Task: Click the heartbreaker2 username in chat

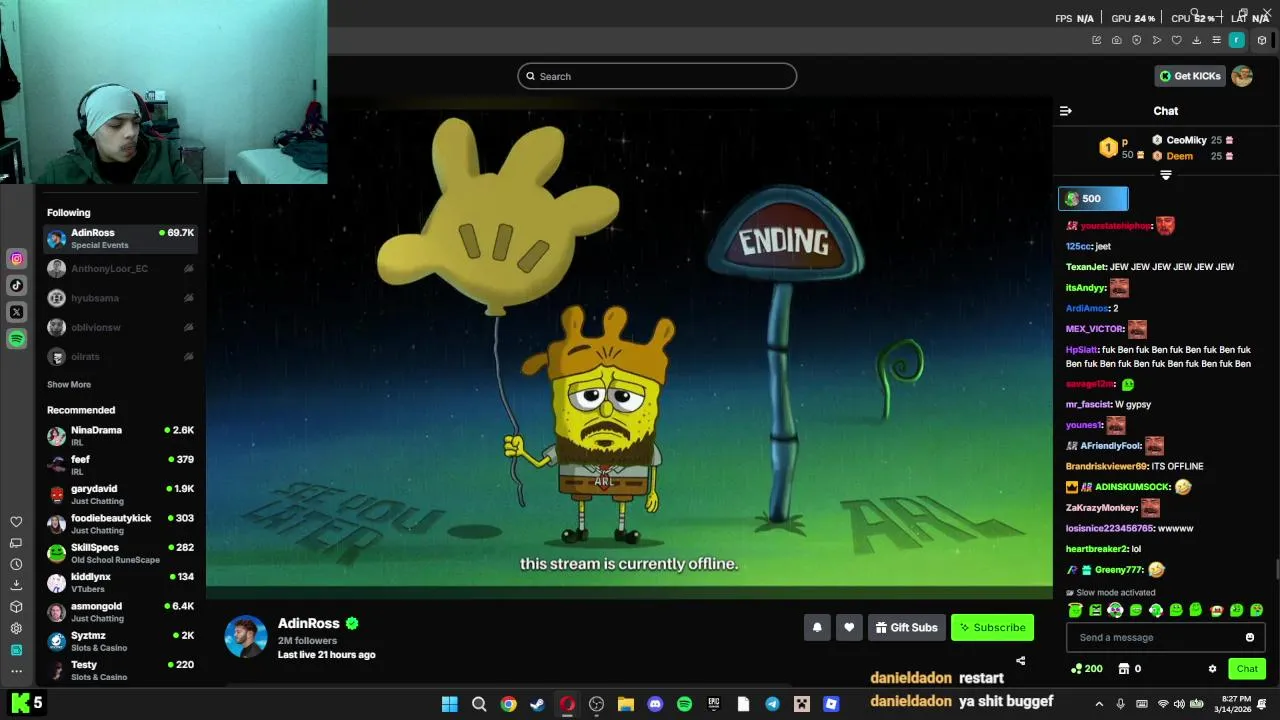Action: click(x=1096, y=549)
